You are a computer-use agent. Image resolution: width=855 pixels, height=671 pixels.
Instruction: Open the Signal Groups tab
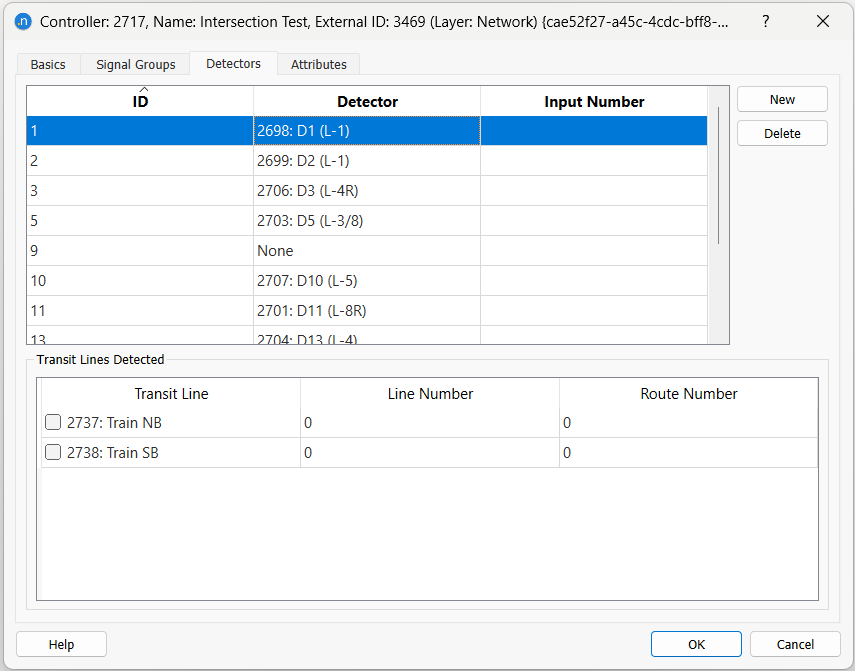pyautogui.click(x=134, y=63)
